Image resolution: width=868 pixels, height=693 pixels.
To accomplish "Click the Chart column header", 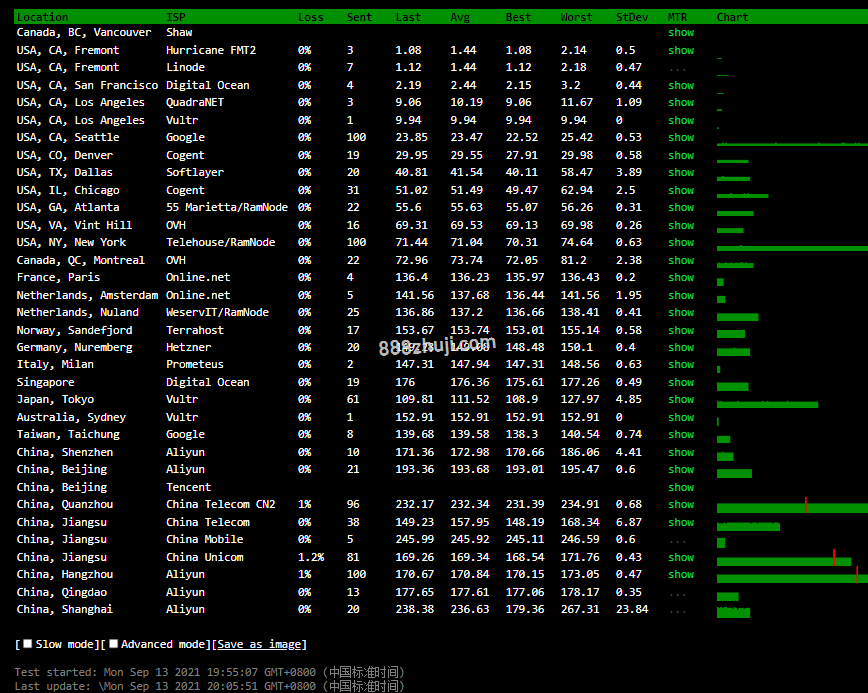I will point(732,17).
